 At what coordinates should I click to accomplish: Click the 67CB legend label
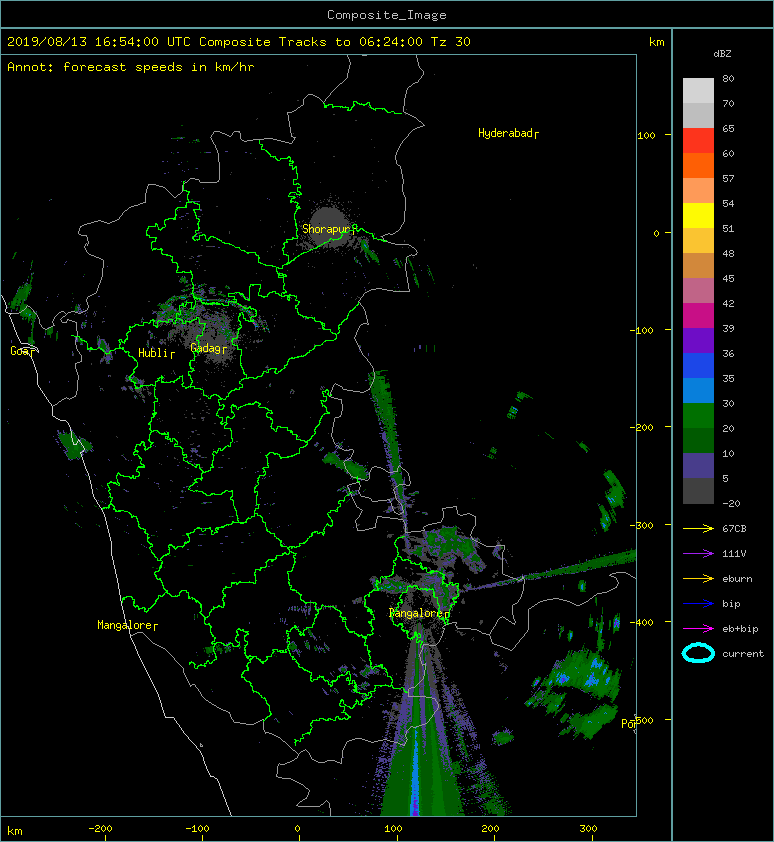[734, 528]
